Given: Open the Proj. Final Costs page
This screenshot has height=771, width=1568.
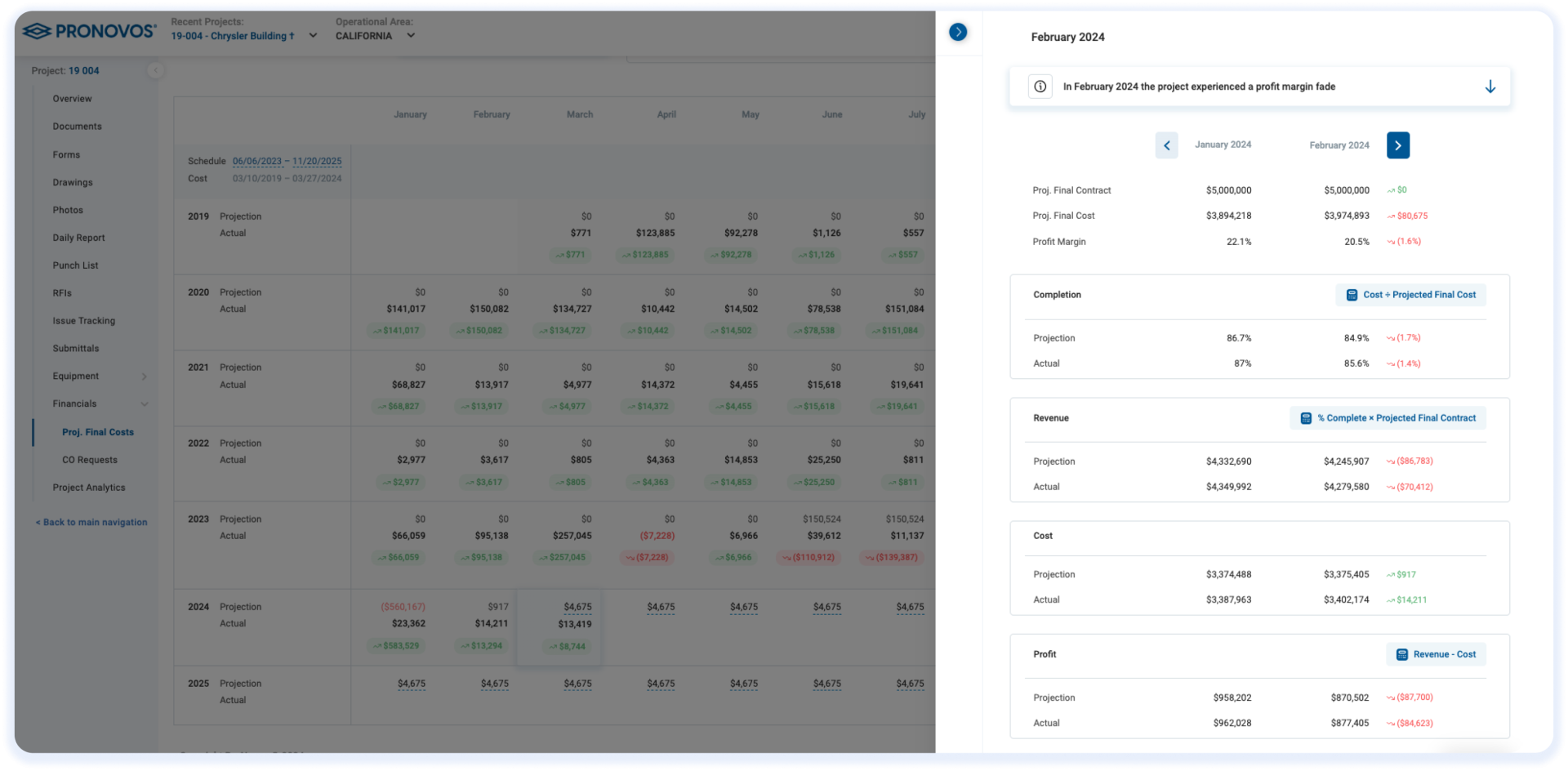Looking at the screenshot, I should pos(98,432).
